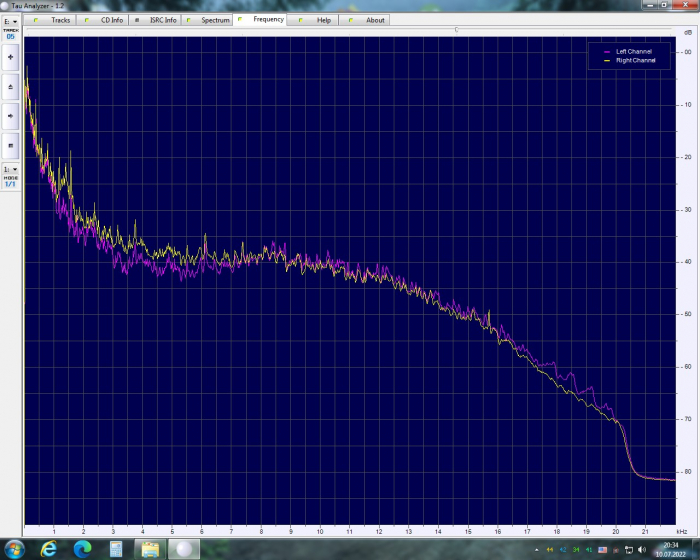Open the E: drive selection dropdown

[x=10, y=20]
